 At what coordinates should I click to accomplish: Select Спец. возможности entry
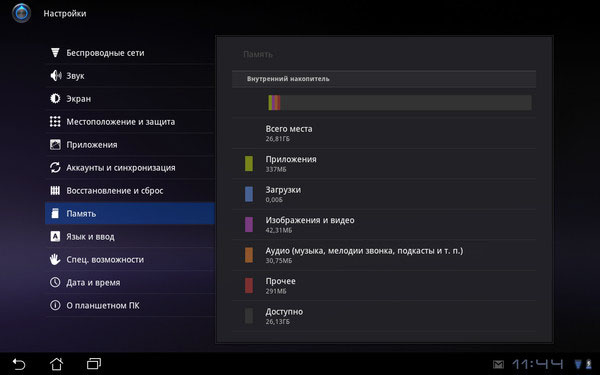[x=130, y=259]
